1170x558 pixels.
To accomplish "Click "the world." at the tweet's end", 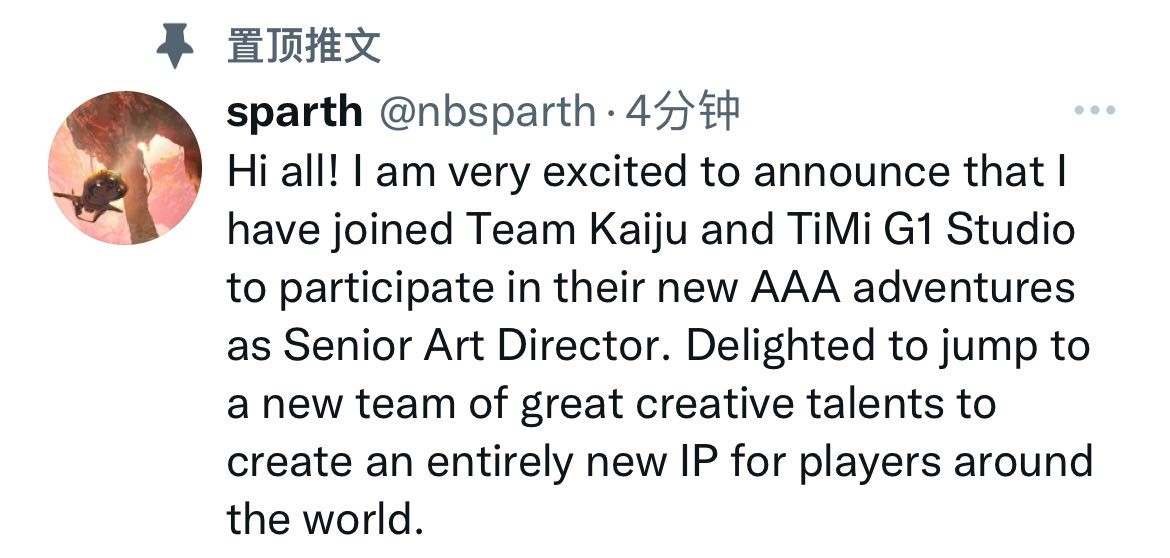I will pyautogui.click(x=318, y=520).
